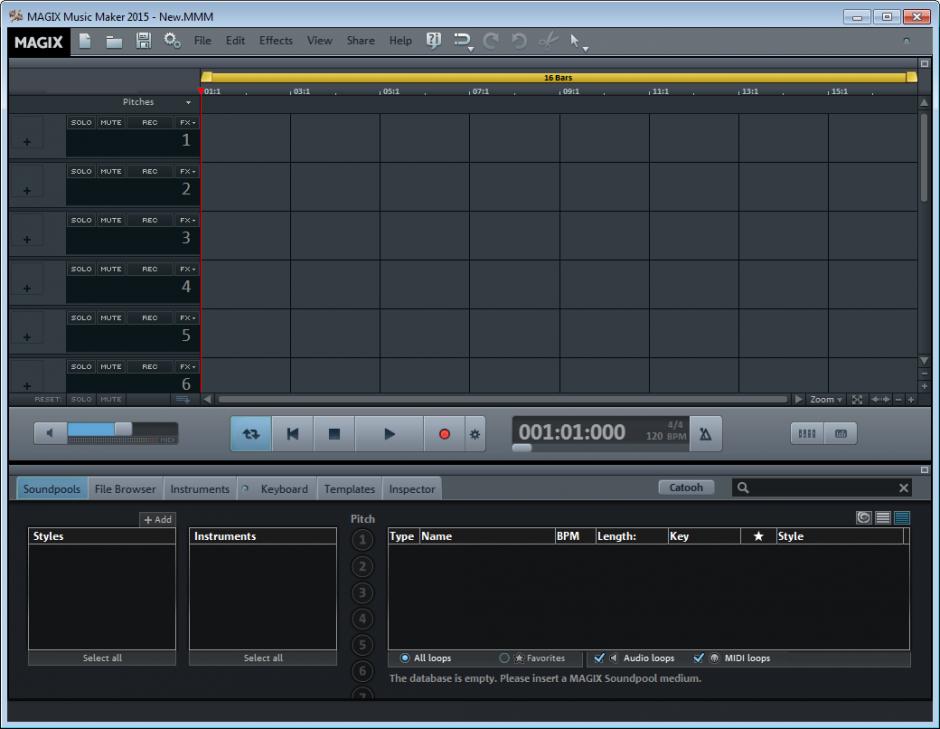The width and height of the screenshot is (940, 729).
Task: Open the File menu
Action: pyautogui.click(x=202, y=41)
